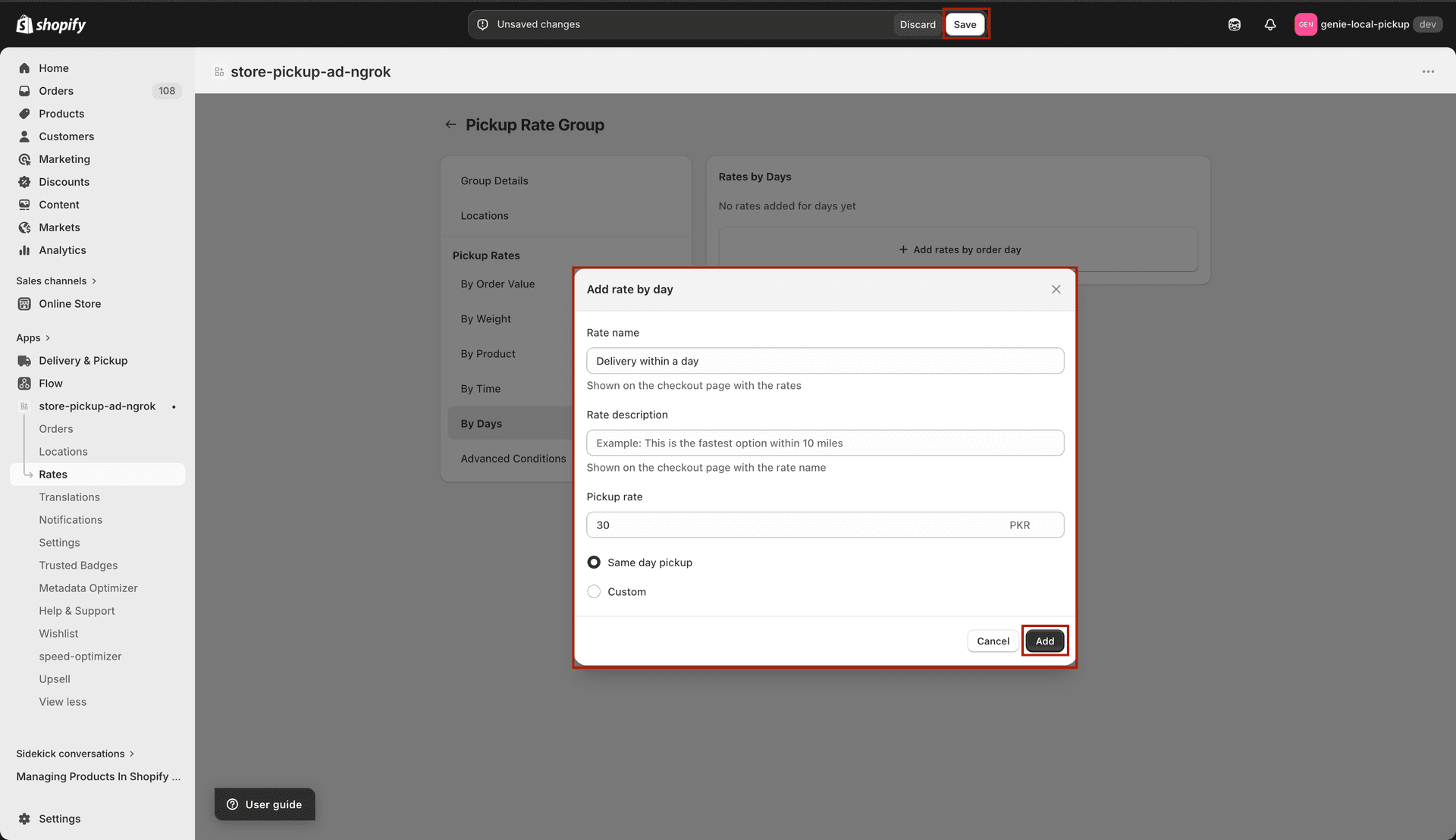
Task: Open Translations in app submenu
Action: (70, 497)
